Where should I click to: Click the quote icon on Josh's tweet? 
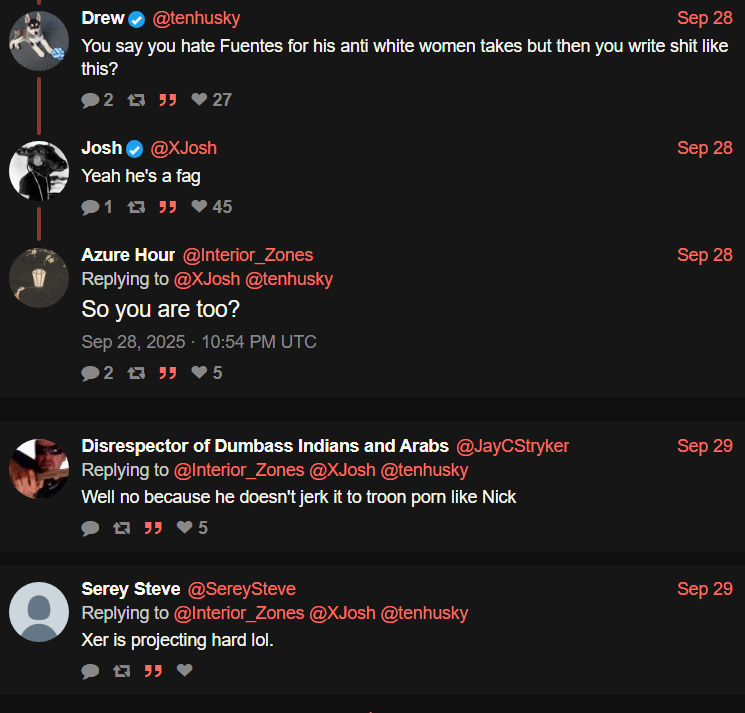pyautogui.click(x=167, y=207)
